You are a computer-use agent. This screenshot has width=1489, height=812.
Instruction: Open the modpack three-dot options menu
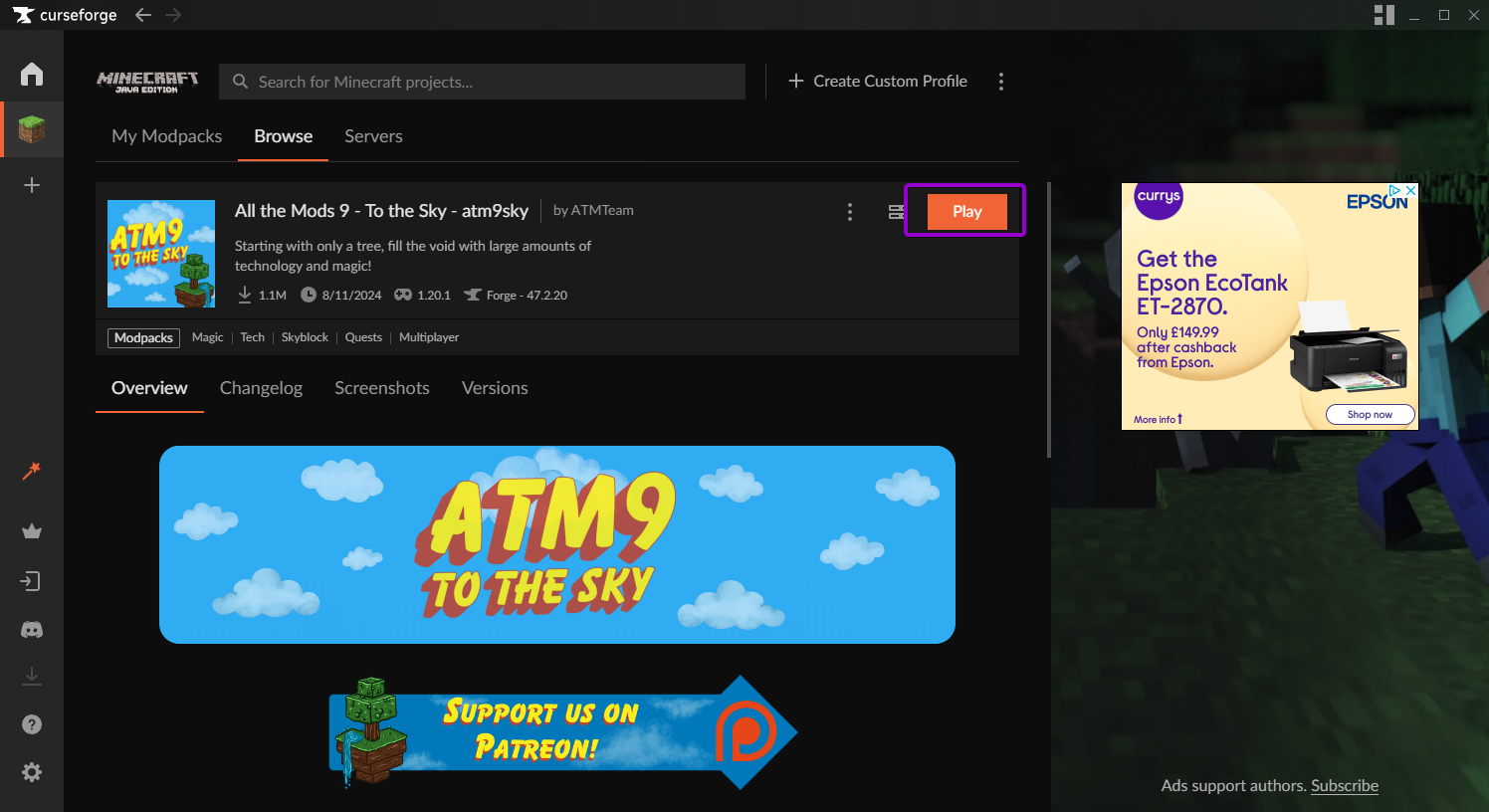click(849, 212)
